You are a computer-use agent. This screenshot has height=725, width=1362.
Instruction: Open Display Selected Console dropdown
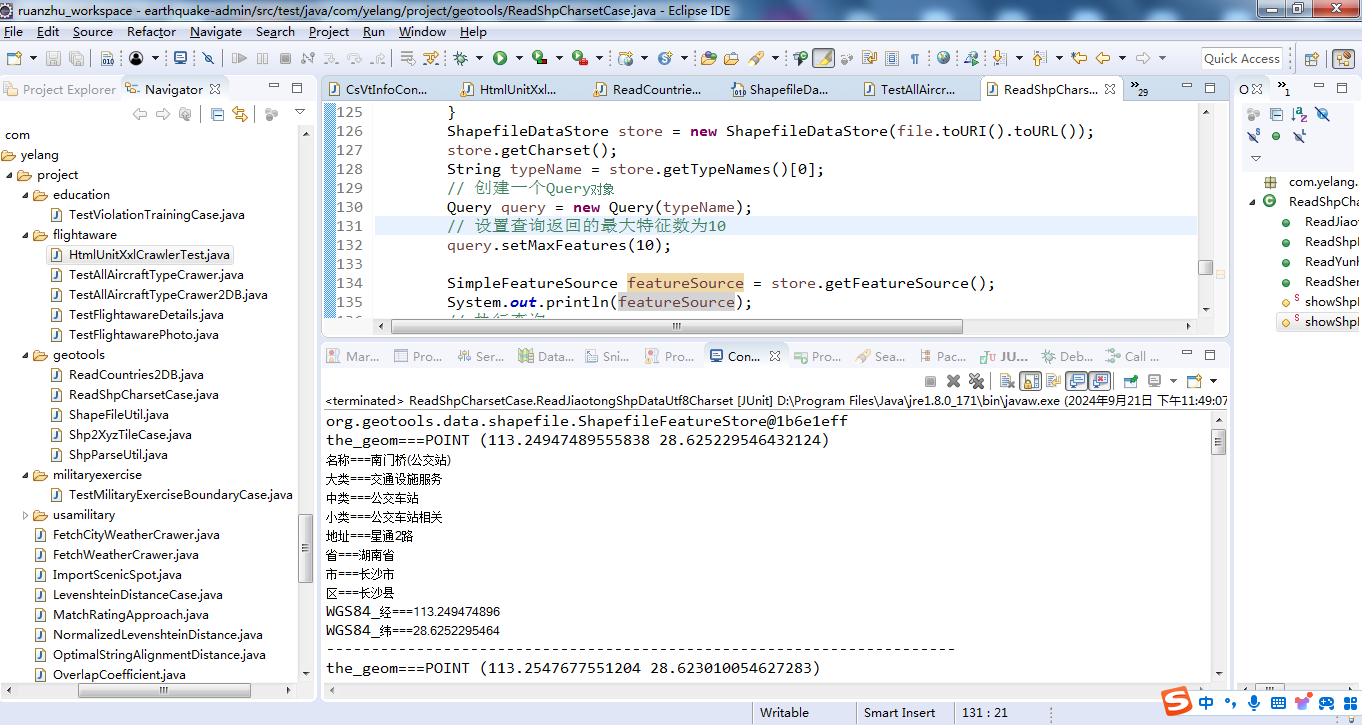tap(1173, 381)
